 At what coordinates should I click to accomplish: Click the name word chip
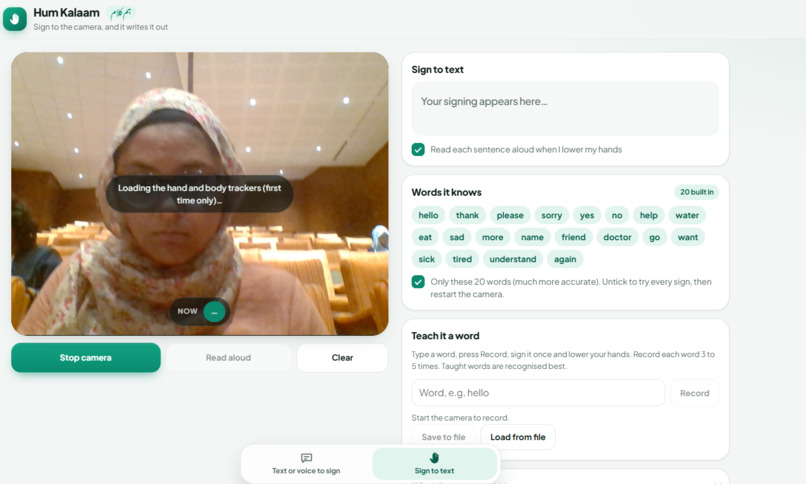[x=532, y=237]
